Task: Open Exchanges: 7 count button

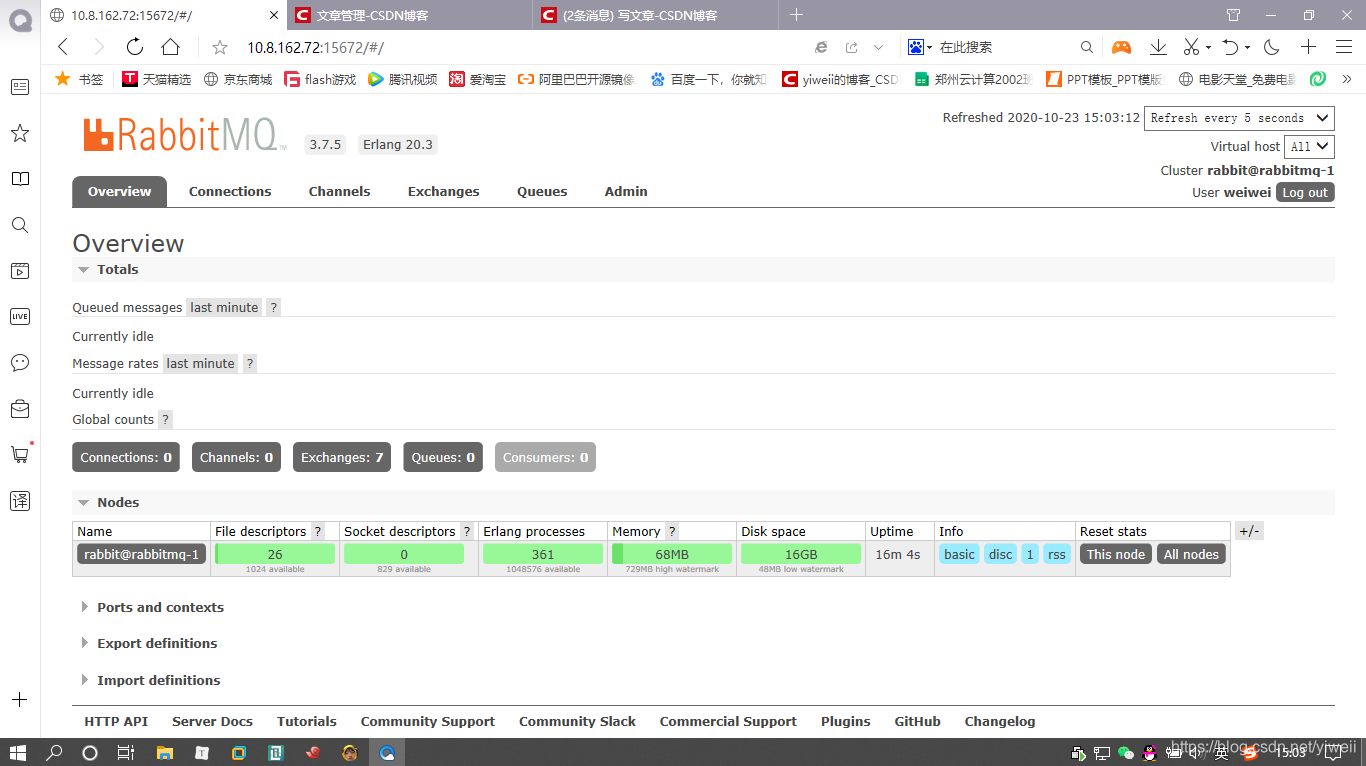Action: pyautogui.click(x=342, y=457)
